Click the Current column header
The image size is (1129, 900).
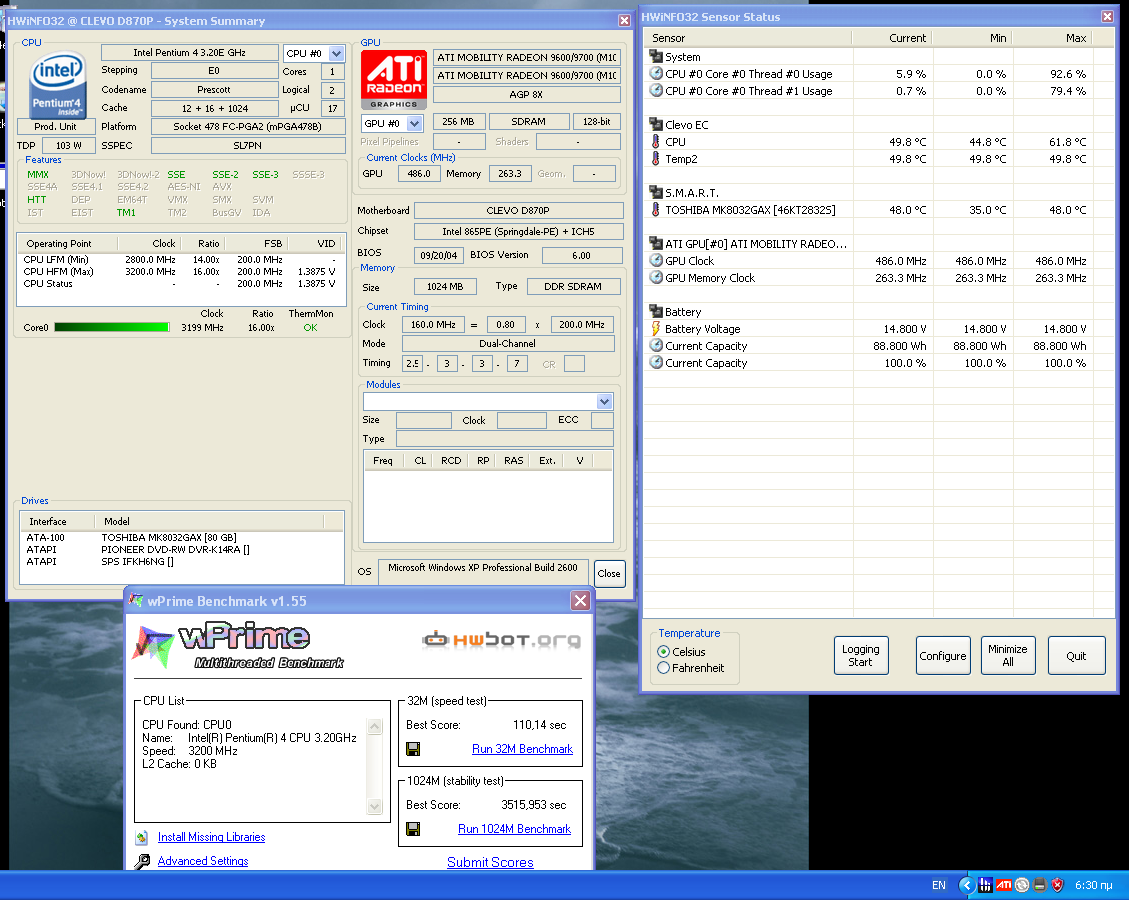[892, 37]
